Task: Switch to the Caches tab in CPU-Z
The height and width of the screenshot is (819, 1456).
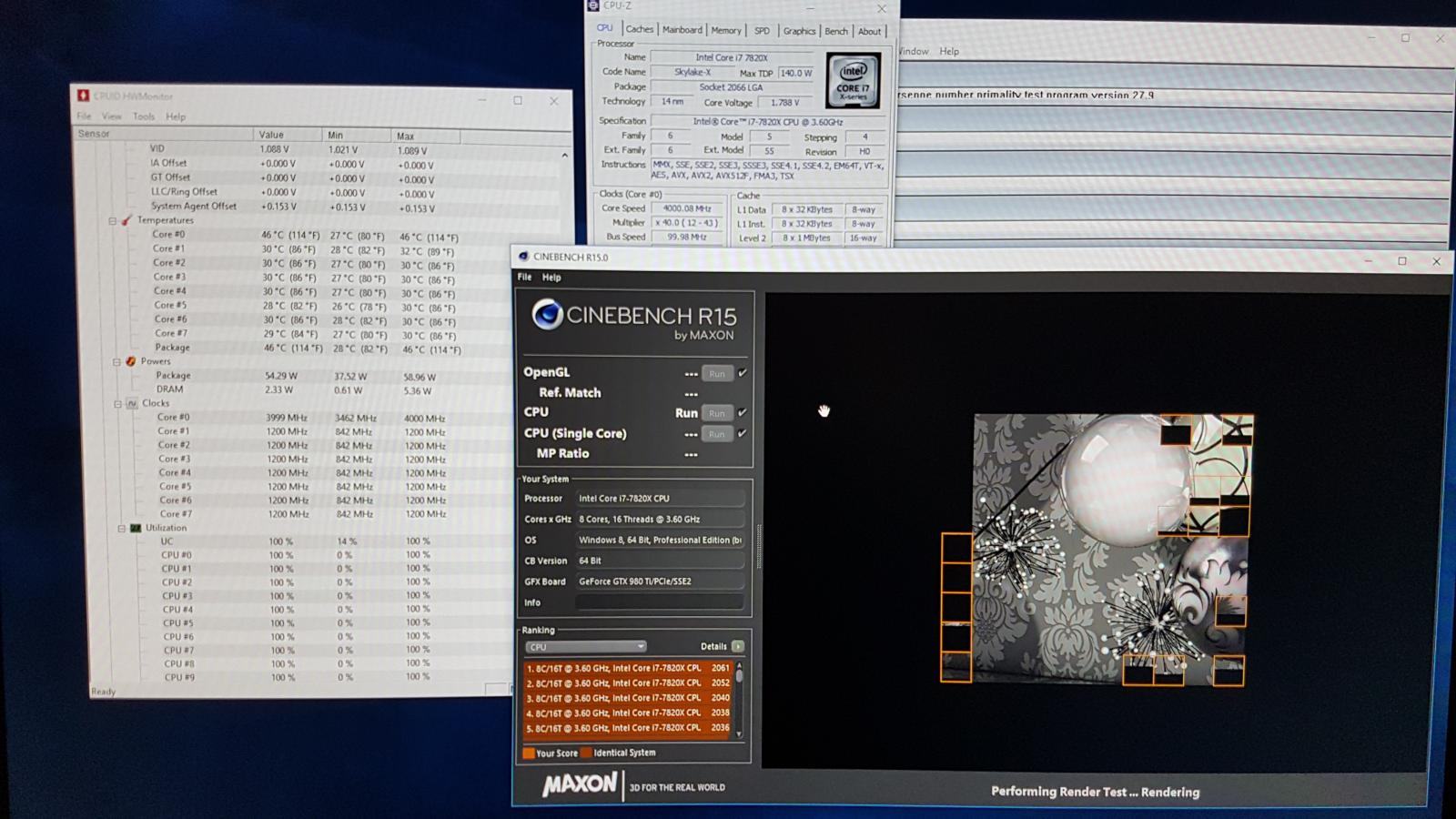Action: [x=640, y=29]
